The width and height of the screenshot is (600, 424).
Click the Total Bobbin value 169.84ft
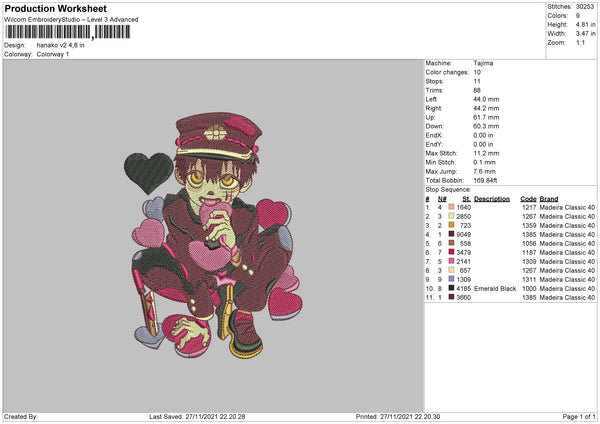[x=485, y=180]
